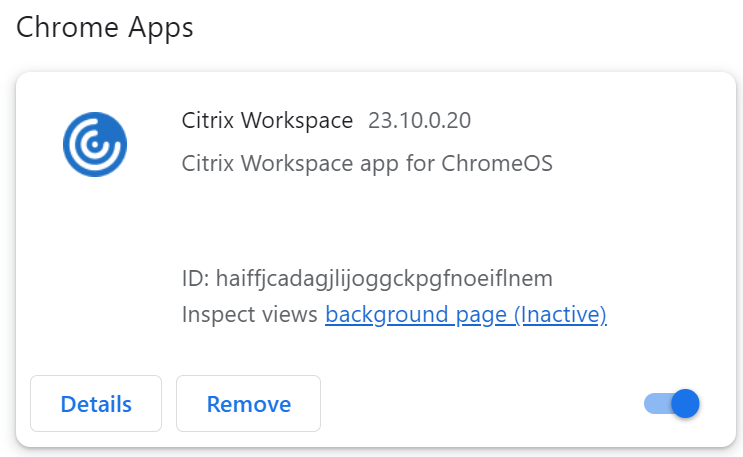Uninstall Citrix Workspace using Remove
The width and height of the screenshot is (743, 457).
point(248,404)
